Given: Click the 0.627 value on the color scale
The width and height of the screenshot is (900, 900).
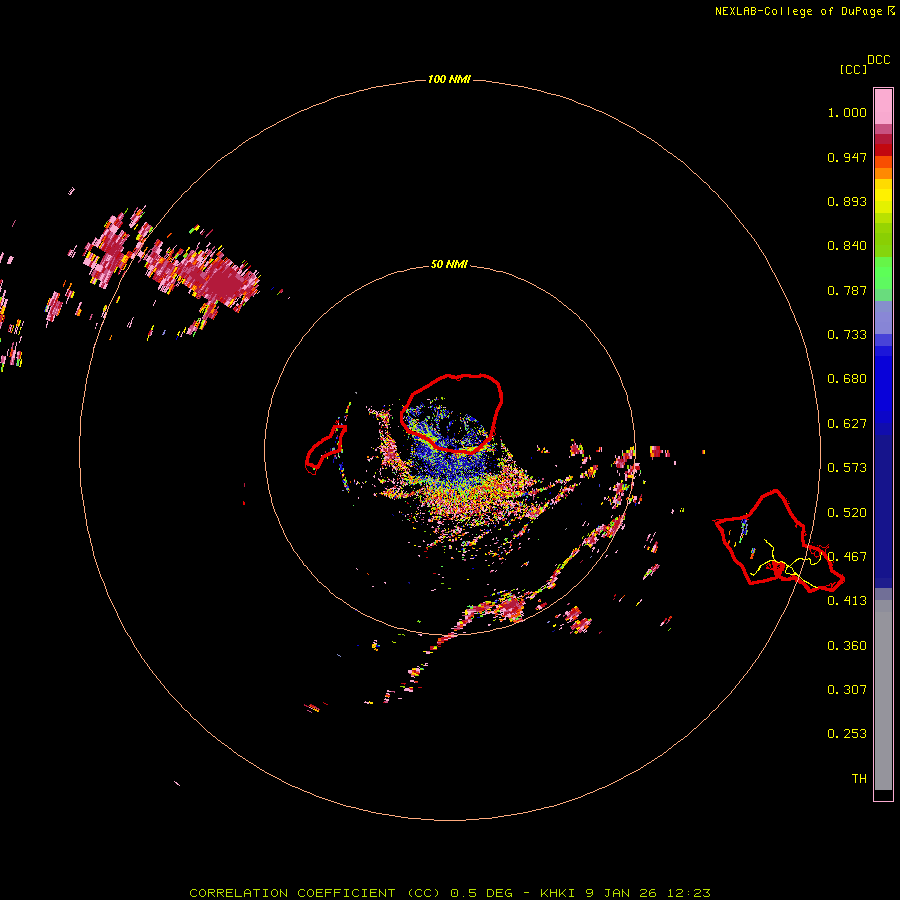Looking at the screenshot, I should [x=847, y=424].
